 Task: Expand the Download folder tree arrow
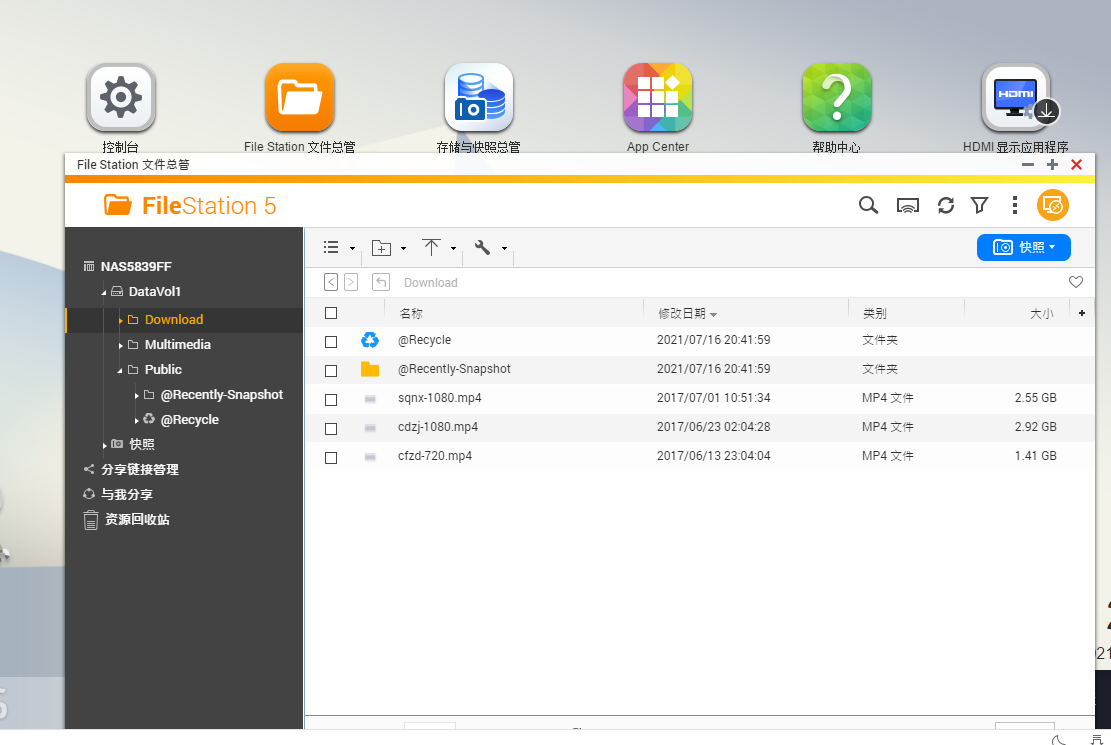coord(120,320)
